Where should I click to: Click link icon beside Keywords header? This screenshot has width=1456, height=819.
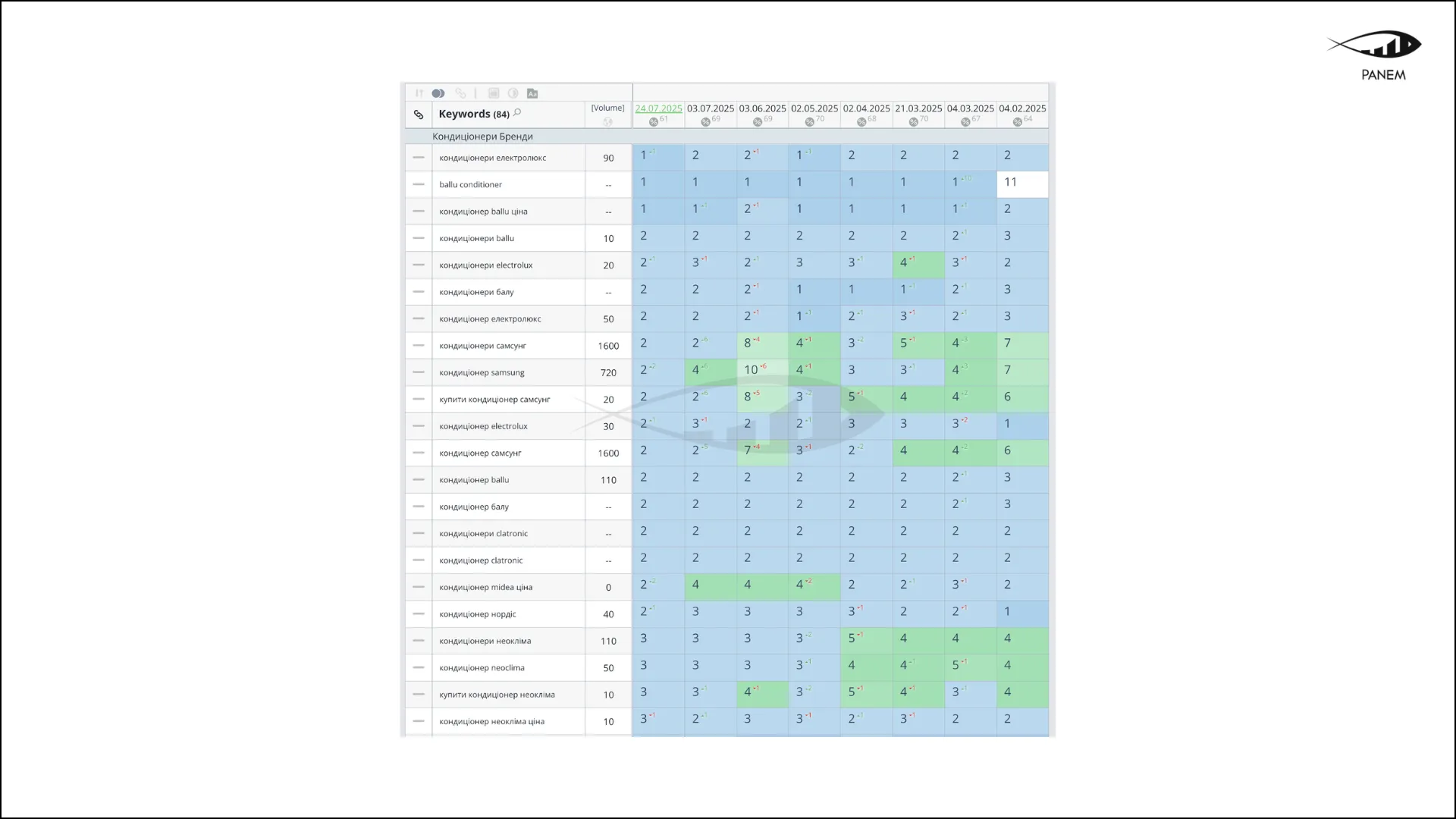click(419, 115)
